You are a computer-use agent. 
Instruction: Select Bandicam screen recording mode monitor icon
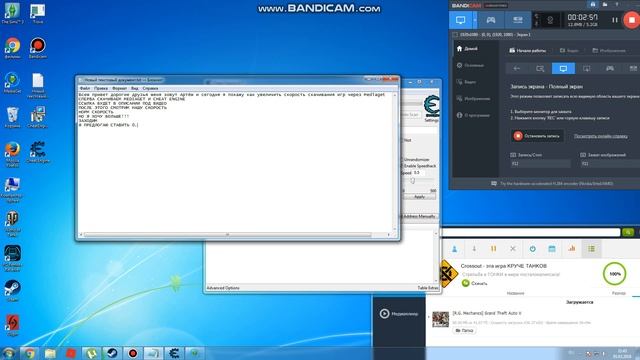pos(460,20)
